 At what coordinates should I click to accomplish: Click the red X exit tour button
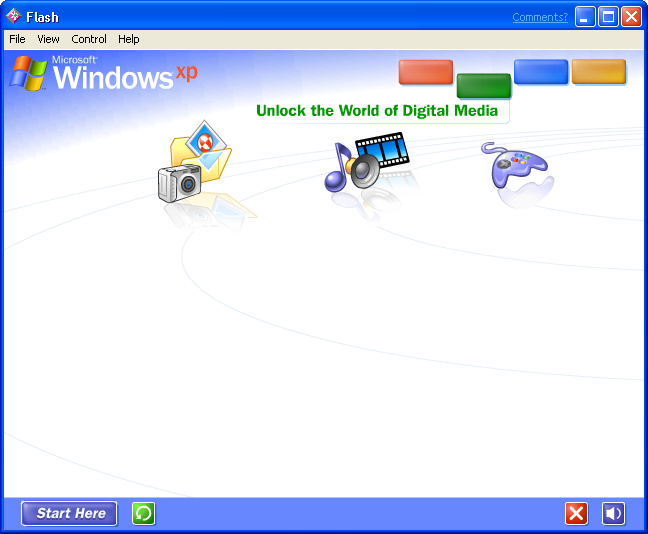577,513
